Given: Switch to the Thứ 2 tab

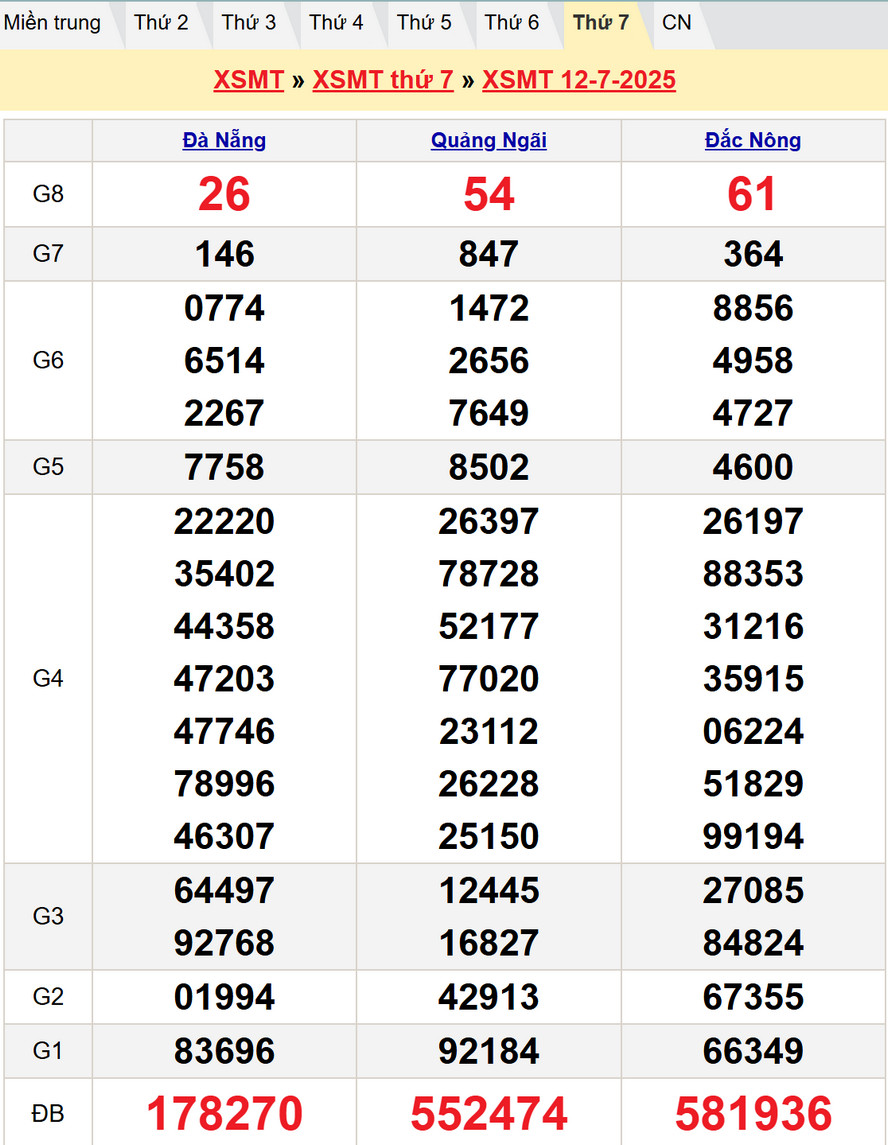Looking at the screenshot, I should [161, 23].
